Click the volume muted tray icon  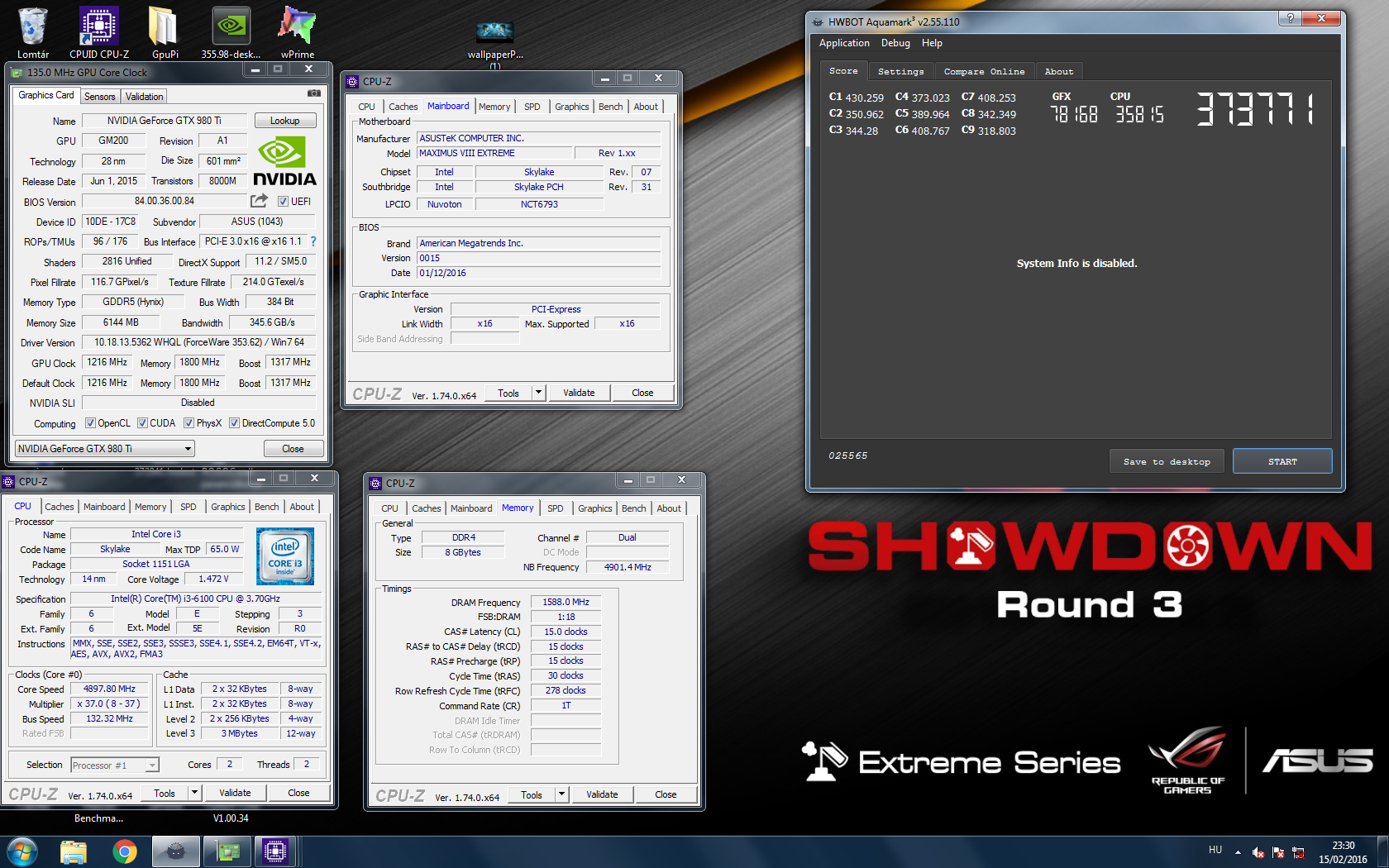pos(1258,852)
